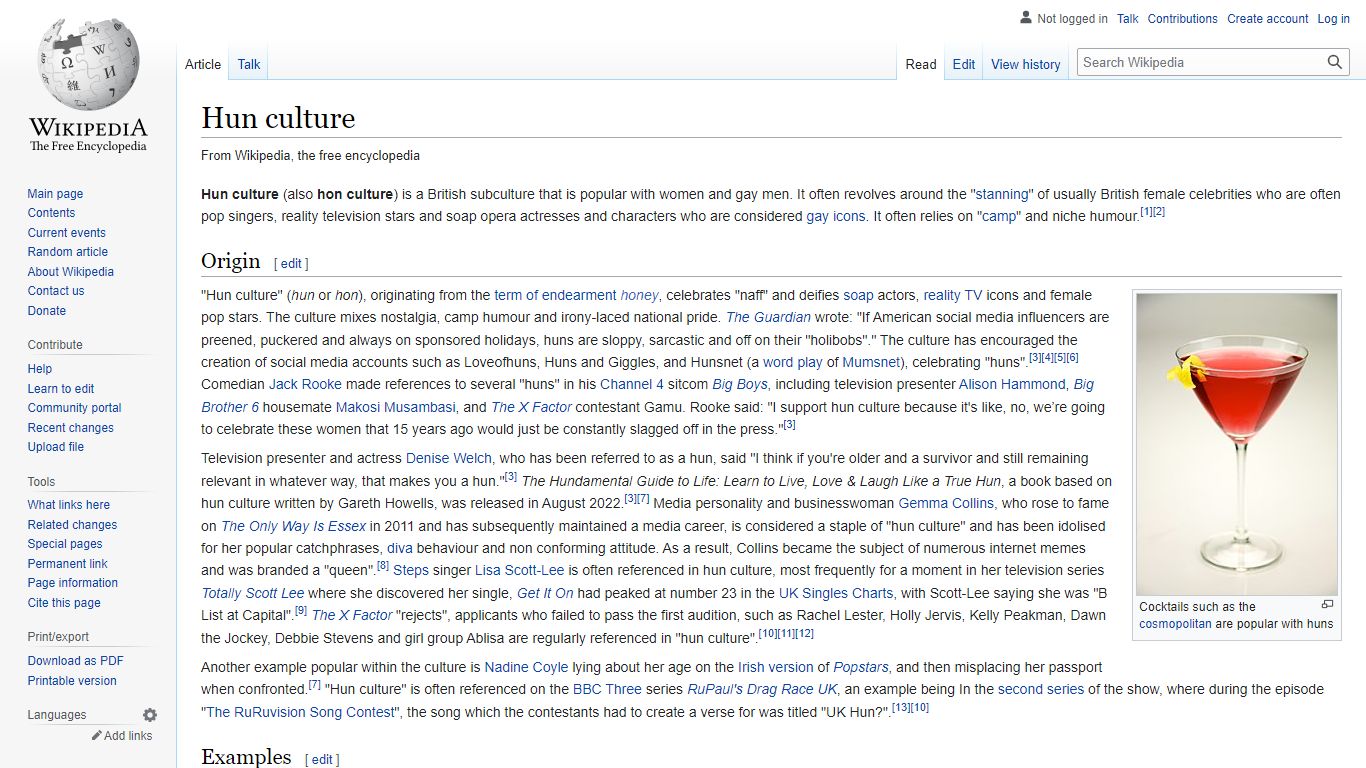Open the Edit tab

964,64
